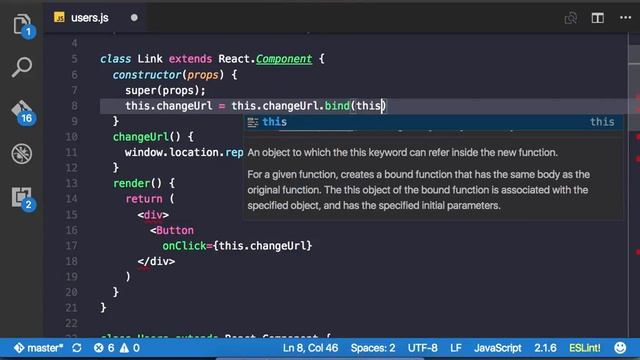Click 'onClick' attribute on line 17

184,246
